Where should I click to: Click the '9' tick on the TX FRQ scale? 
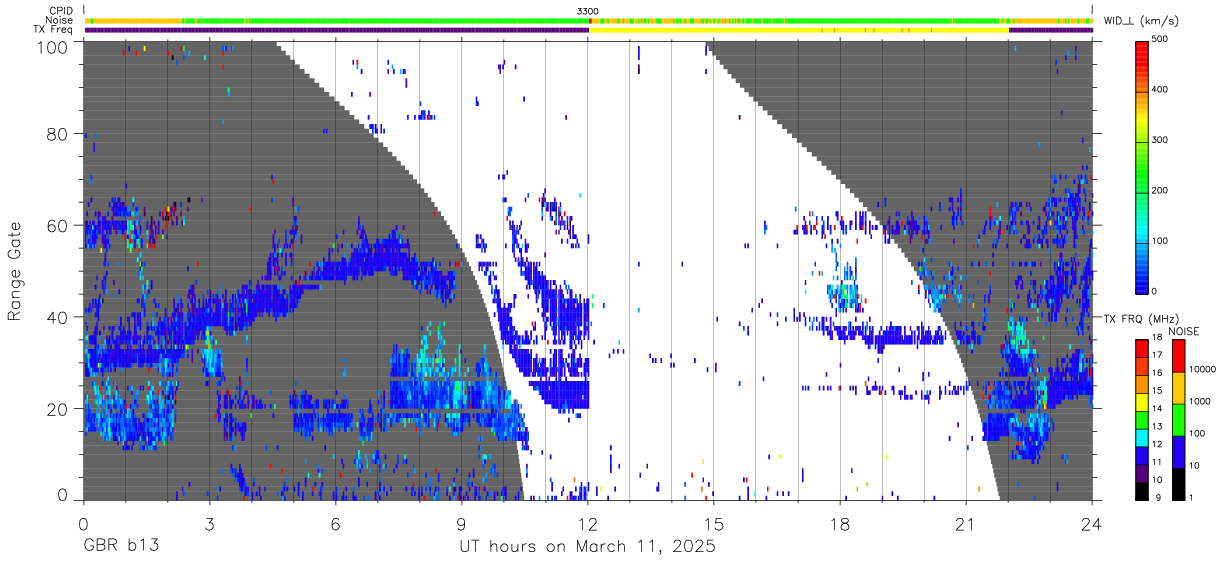coord(1159,497)
